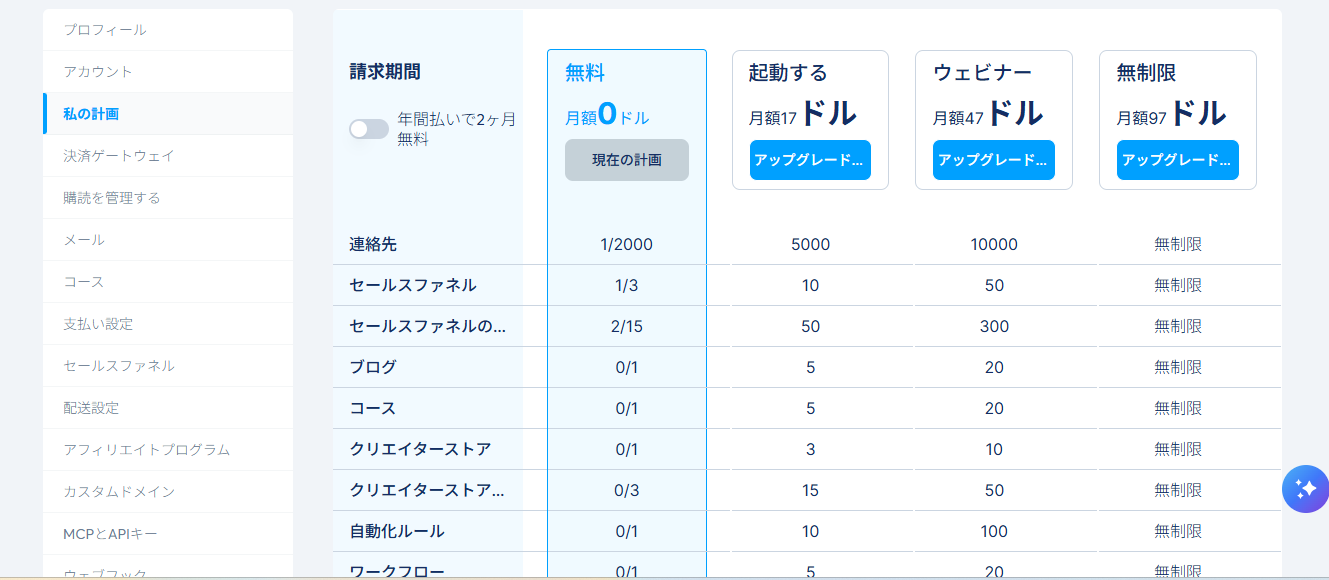Click 月額0ドル price text
Image resolution: width=1329 pixels, height=580 pixels.
pos(607,115)
